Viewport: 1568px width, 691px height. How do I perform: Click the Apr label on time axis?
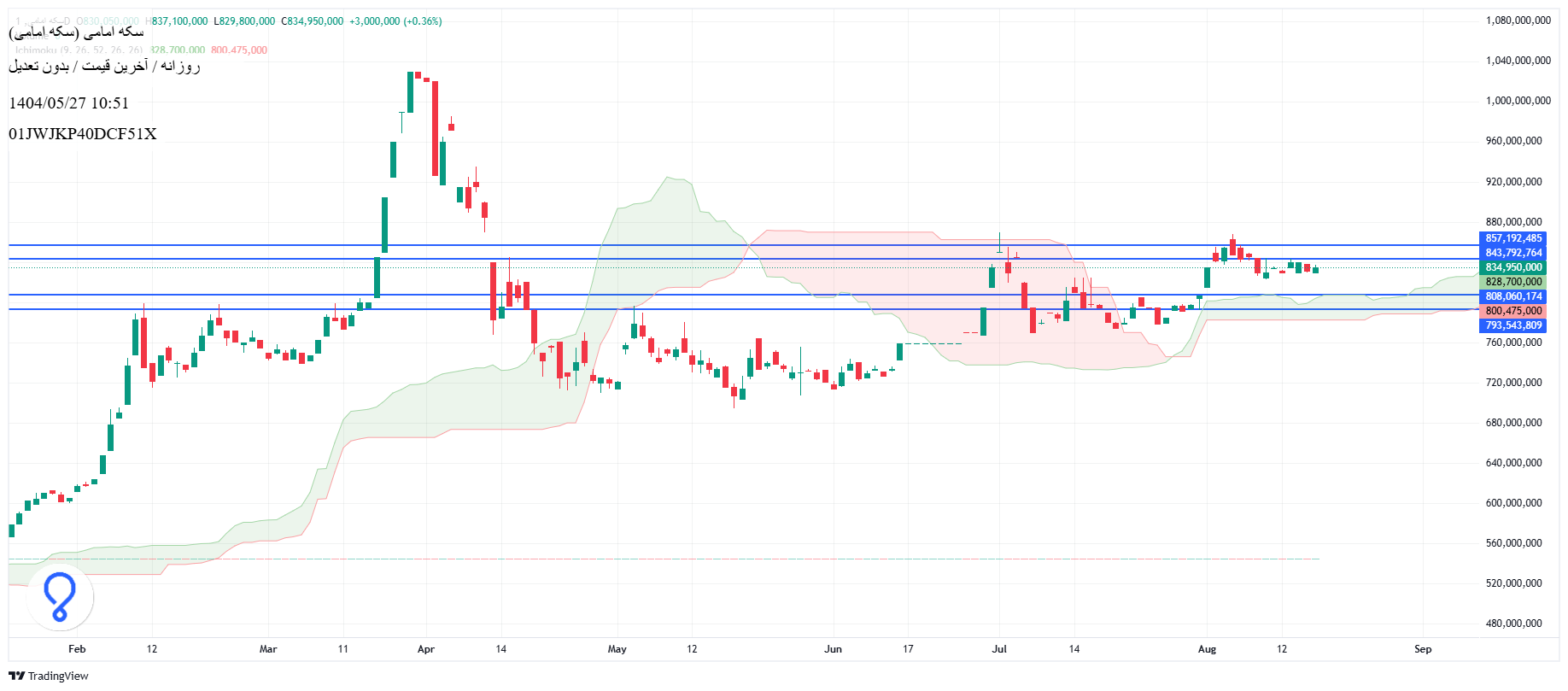point(426,649)
